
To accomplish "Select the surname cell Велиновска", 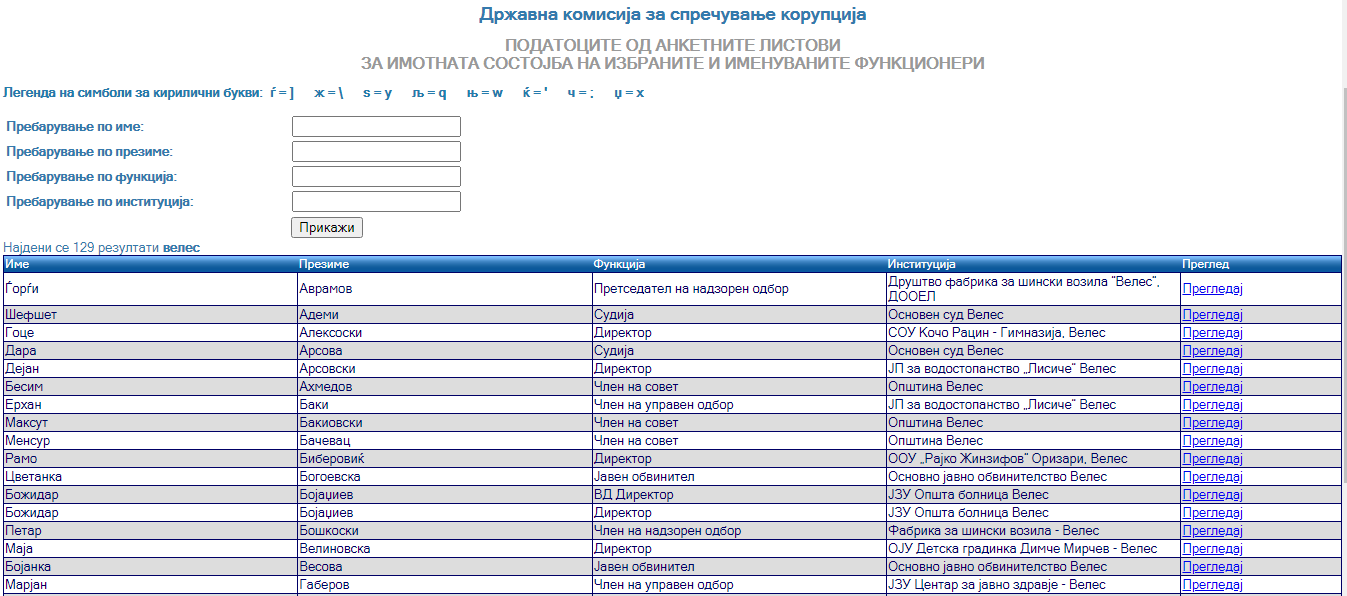I will [444, 549].
